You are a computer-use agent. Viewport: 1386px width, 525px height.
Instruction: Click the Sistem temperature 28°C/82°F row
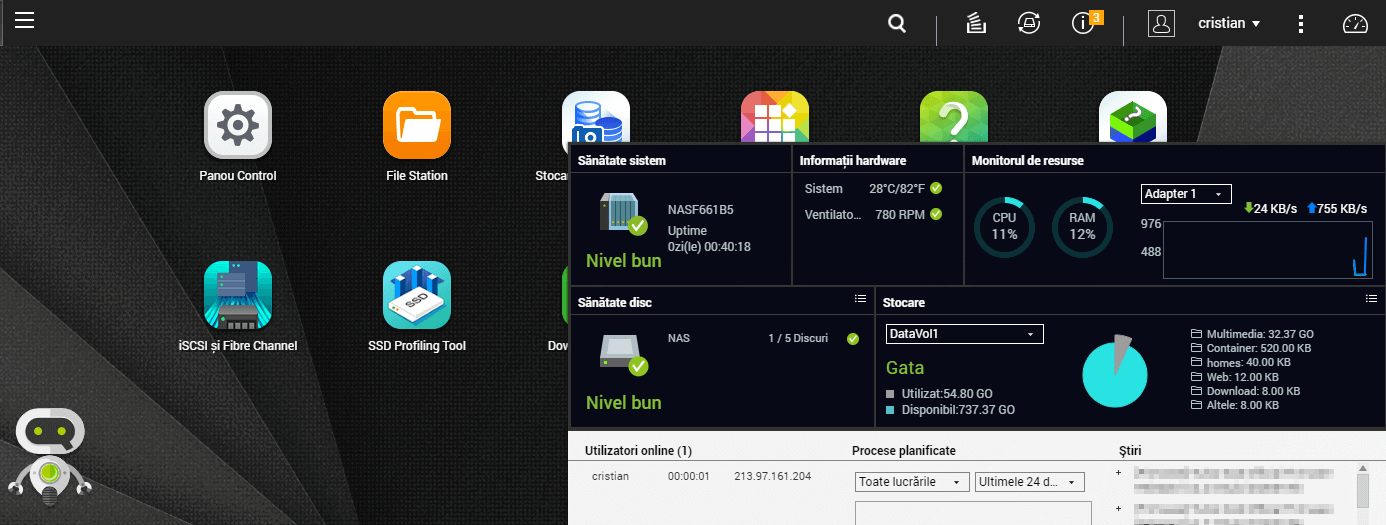coord(873,188)
